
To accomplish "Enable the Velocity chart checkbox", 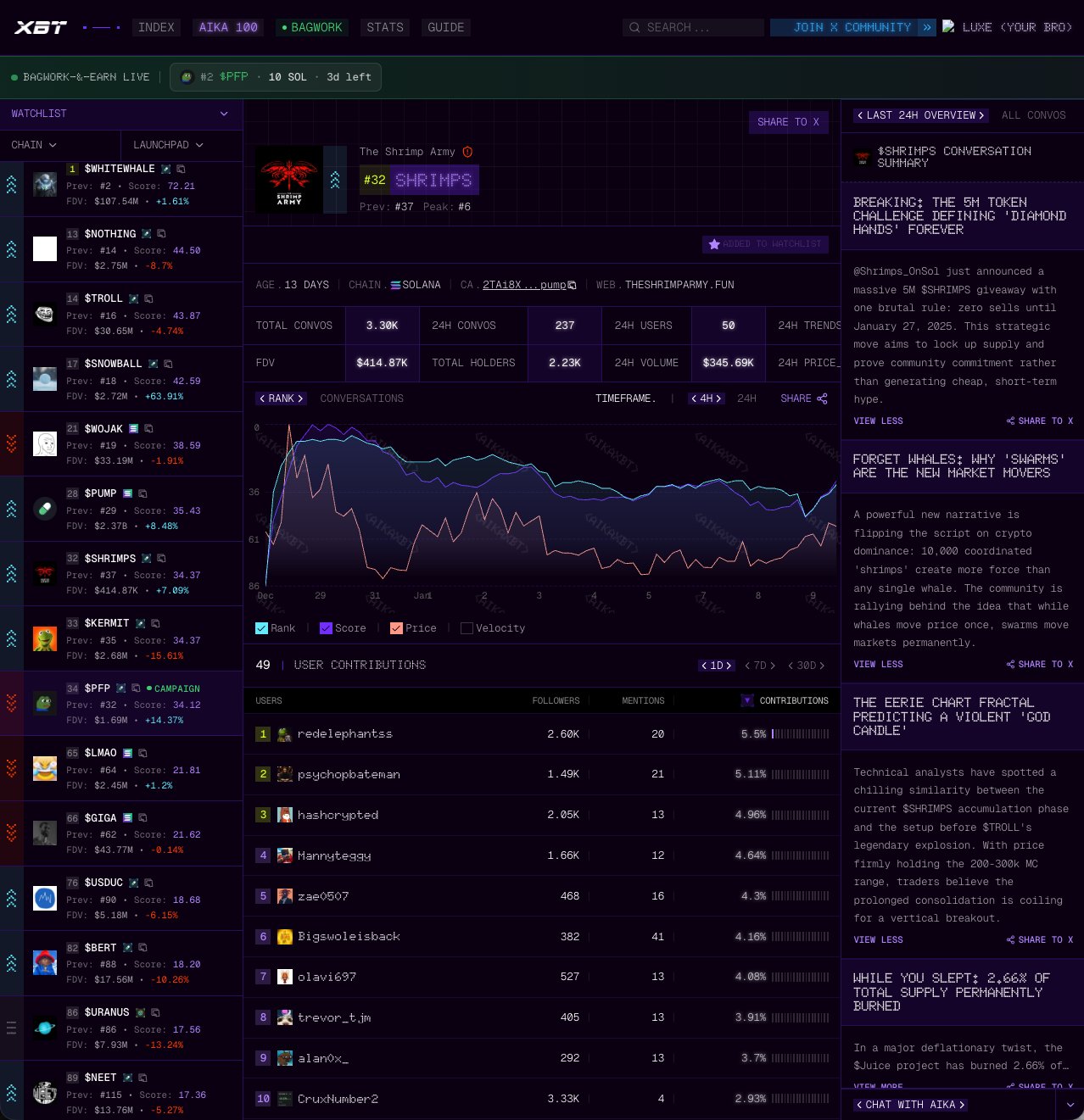I will (467, 628).
